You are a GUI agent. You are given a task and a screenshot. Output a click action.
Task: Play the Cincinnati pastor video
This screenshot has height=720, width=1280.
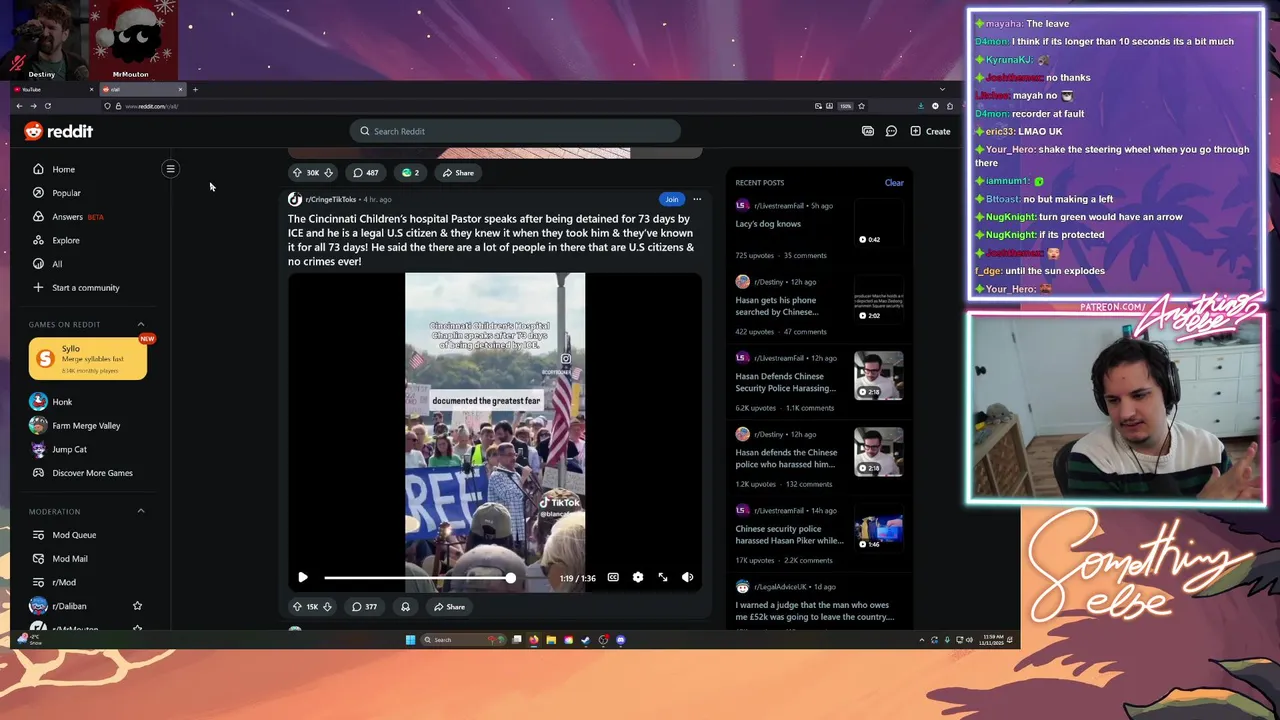pos(303,578)
